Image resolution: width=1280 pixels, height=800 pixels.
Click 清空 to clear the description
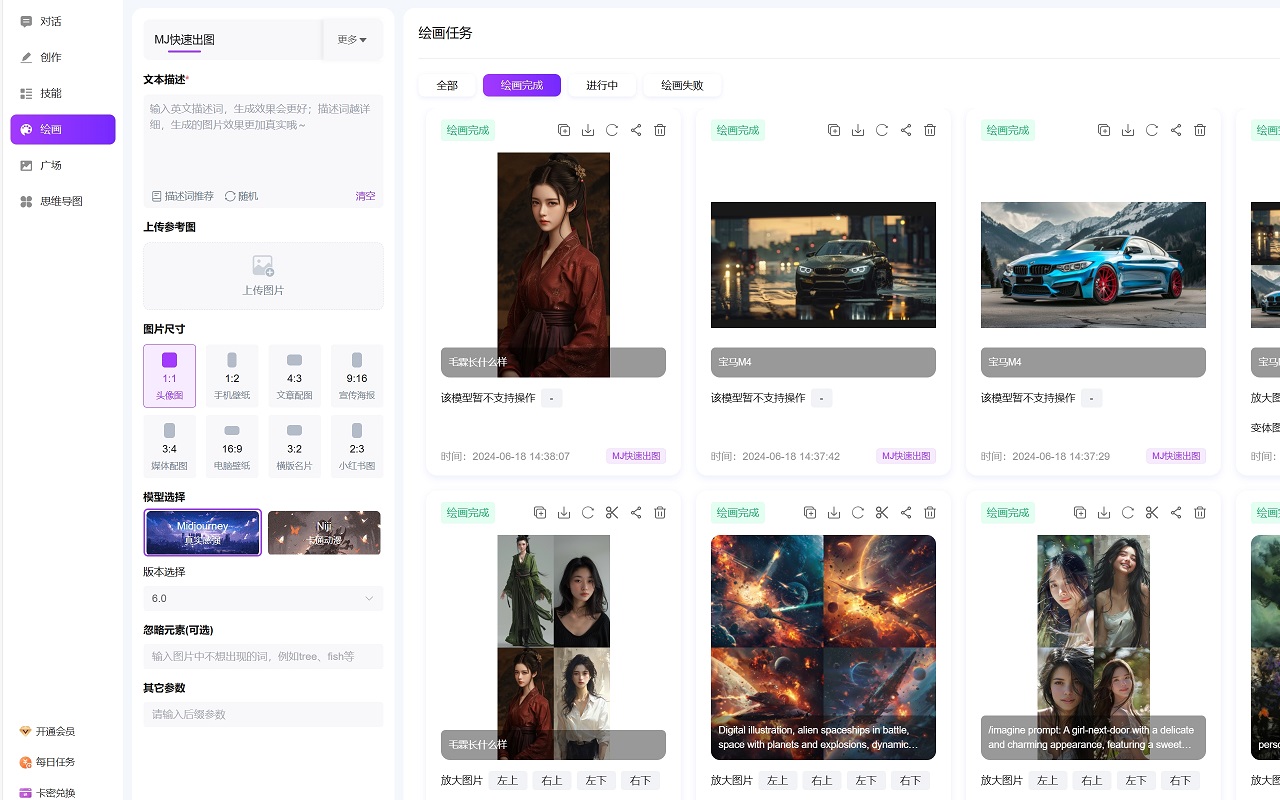pyautogui.click(x=366, y=196)
